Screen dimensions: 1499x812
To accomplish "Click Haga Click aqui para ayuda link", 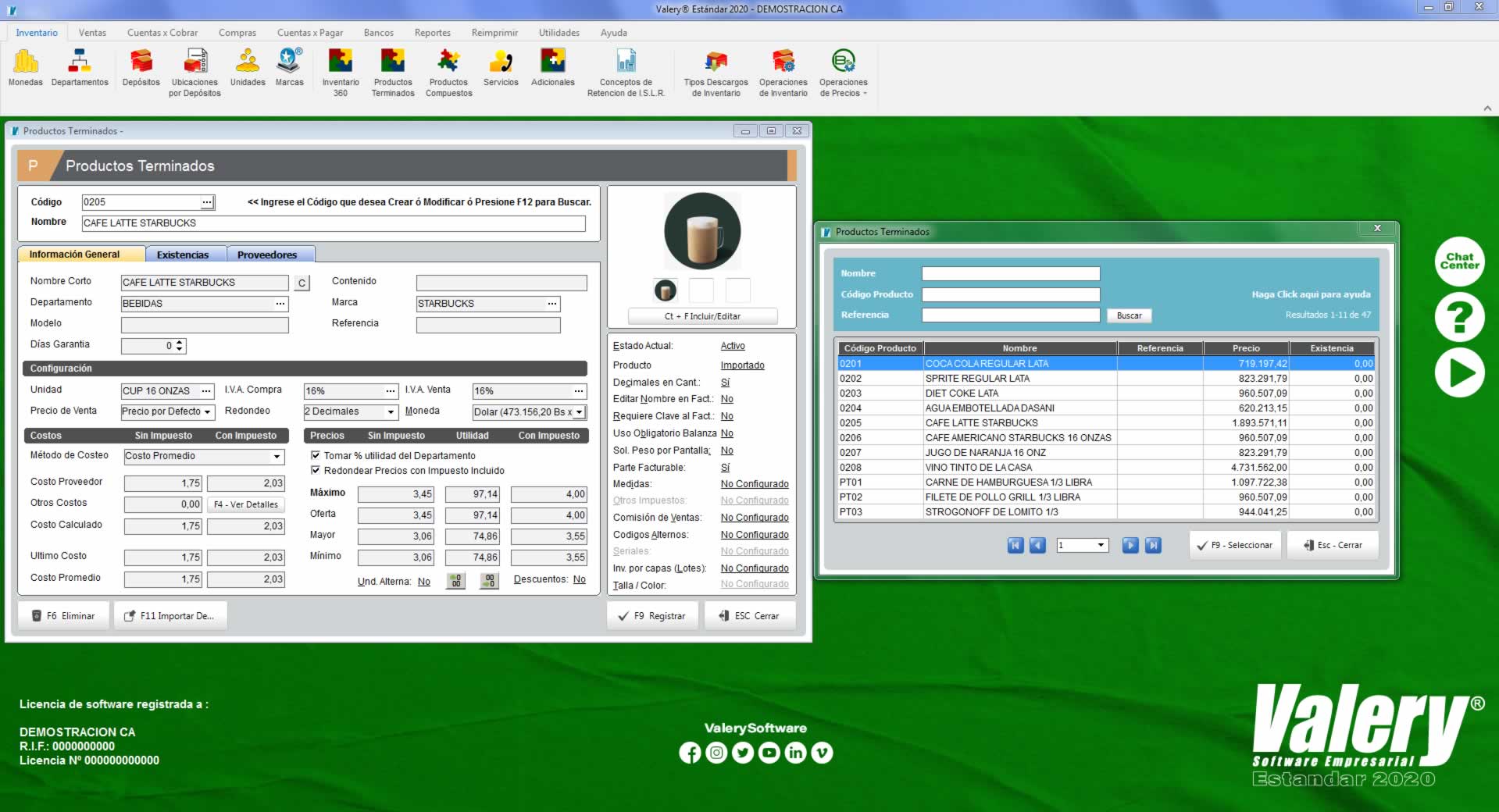I will point(1311,294).
